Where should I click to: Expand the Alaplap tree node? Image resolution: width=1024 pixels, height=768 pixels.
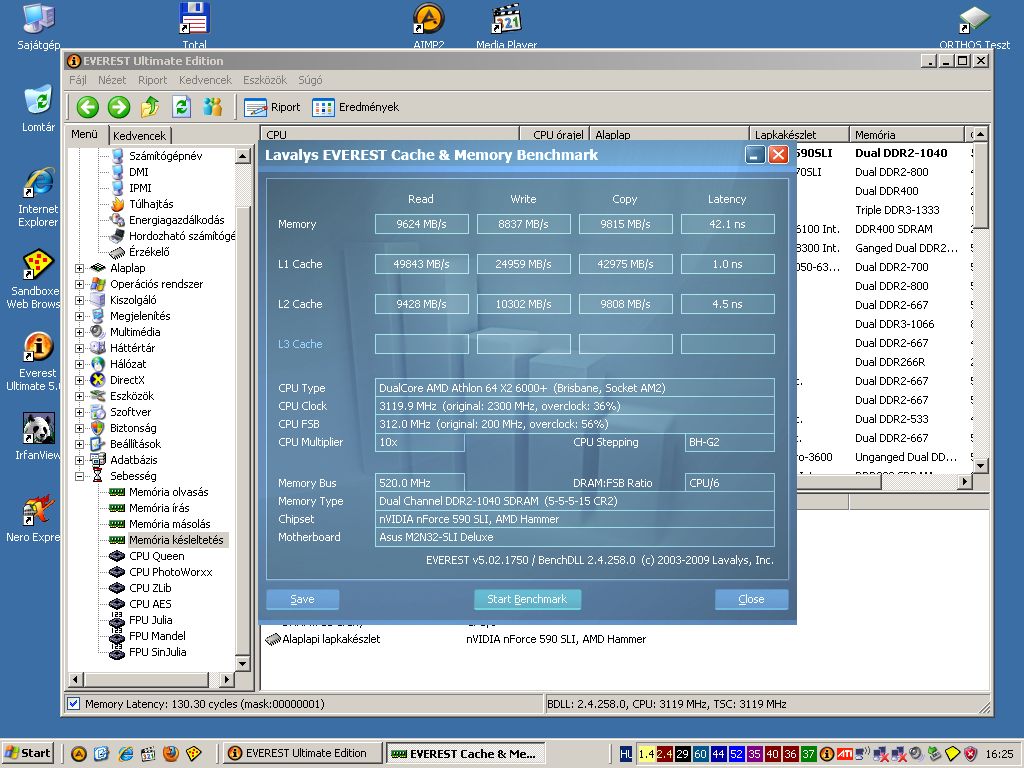coord(80,268)
